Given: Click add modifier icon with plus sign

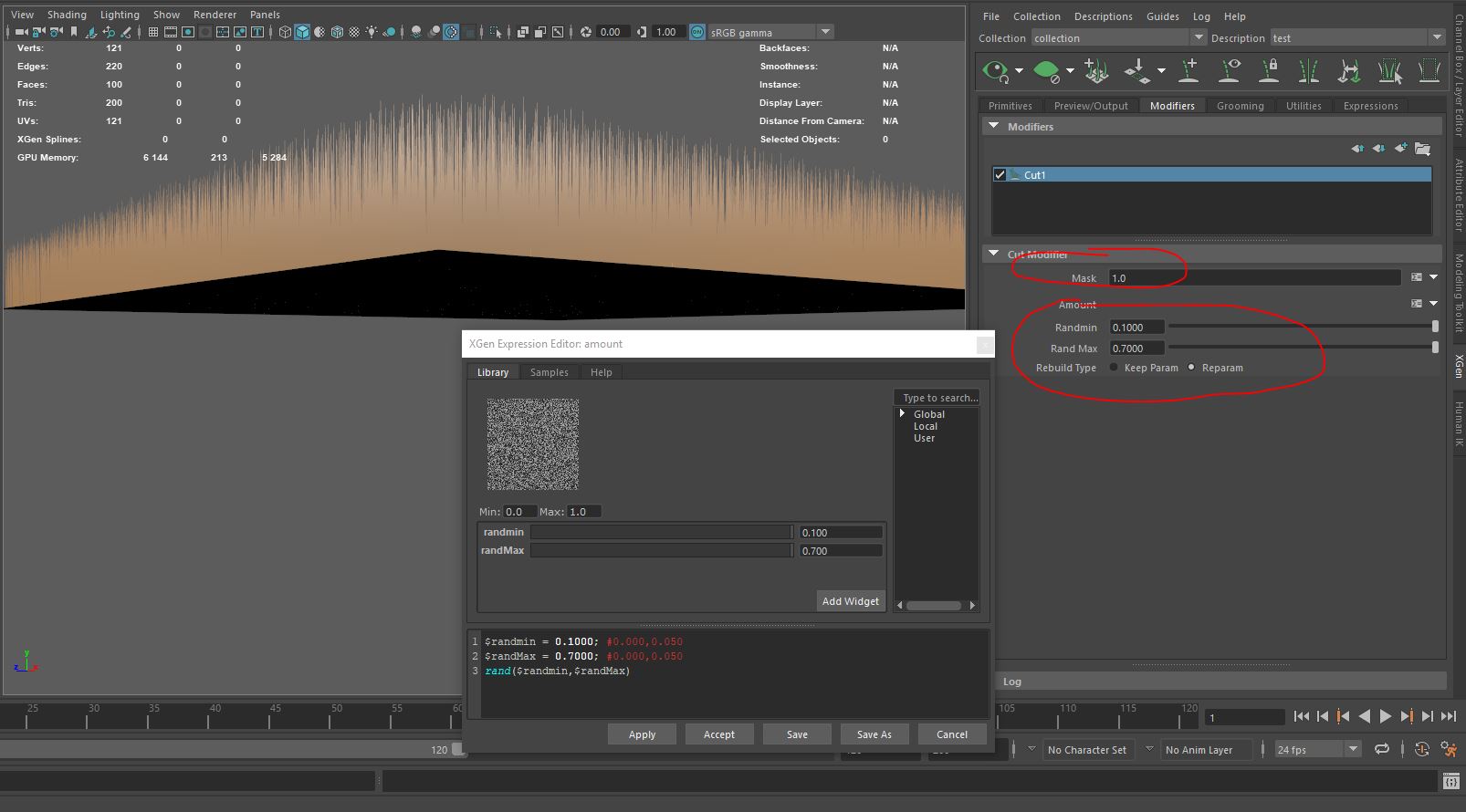Looking at the screenshot, I should pos(1400,149).
